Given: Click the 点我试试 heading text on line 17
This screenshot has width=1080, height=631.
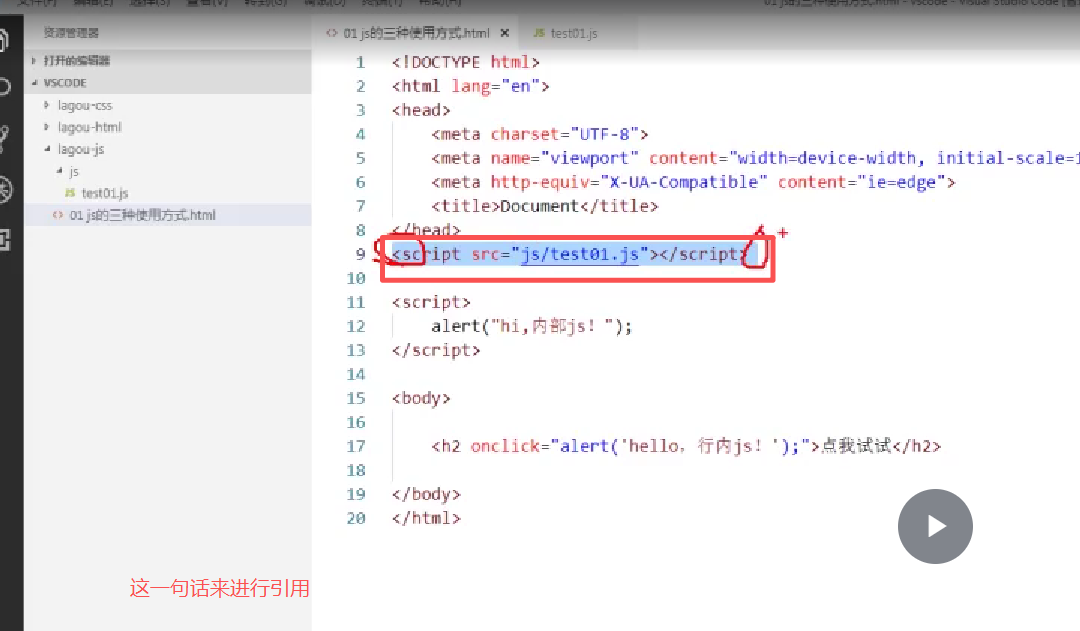Looking at the screenshot, I should (856, 446).
